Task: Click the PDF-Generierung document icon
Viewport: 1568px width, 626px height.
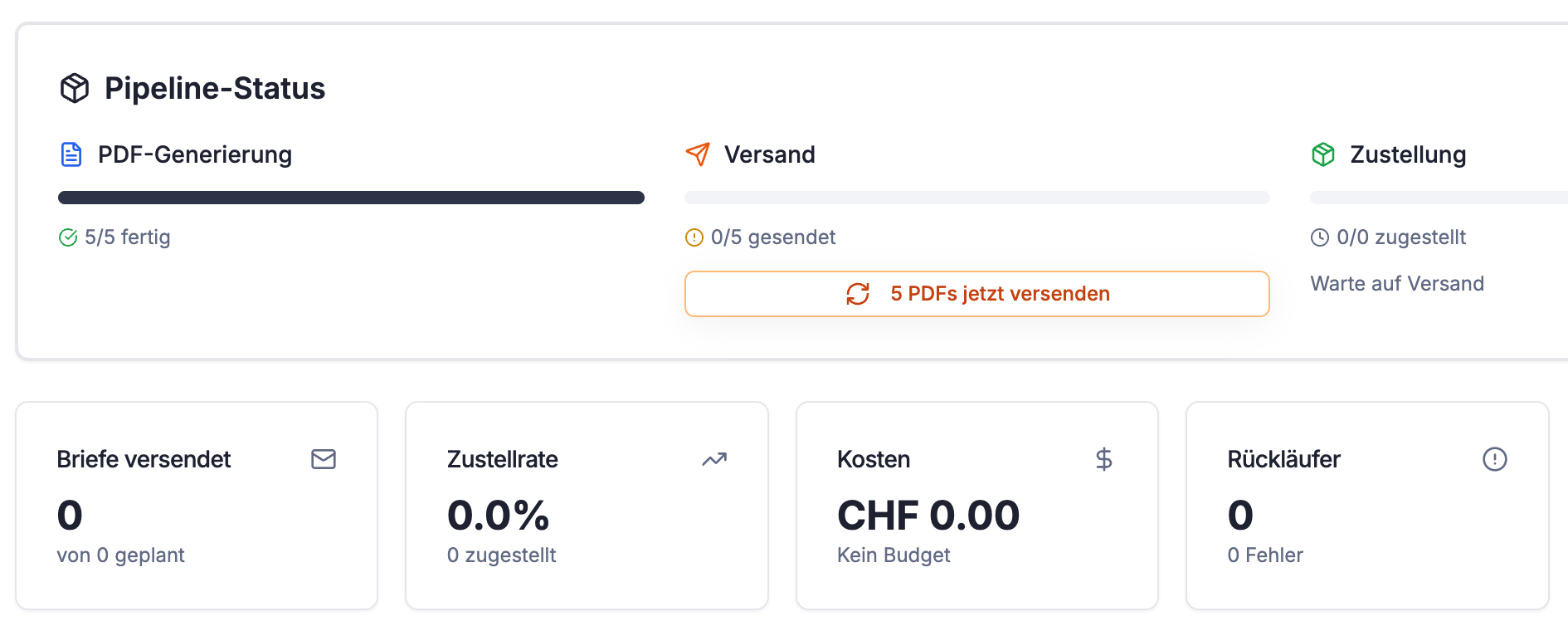Action: coord(71,154)
